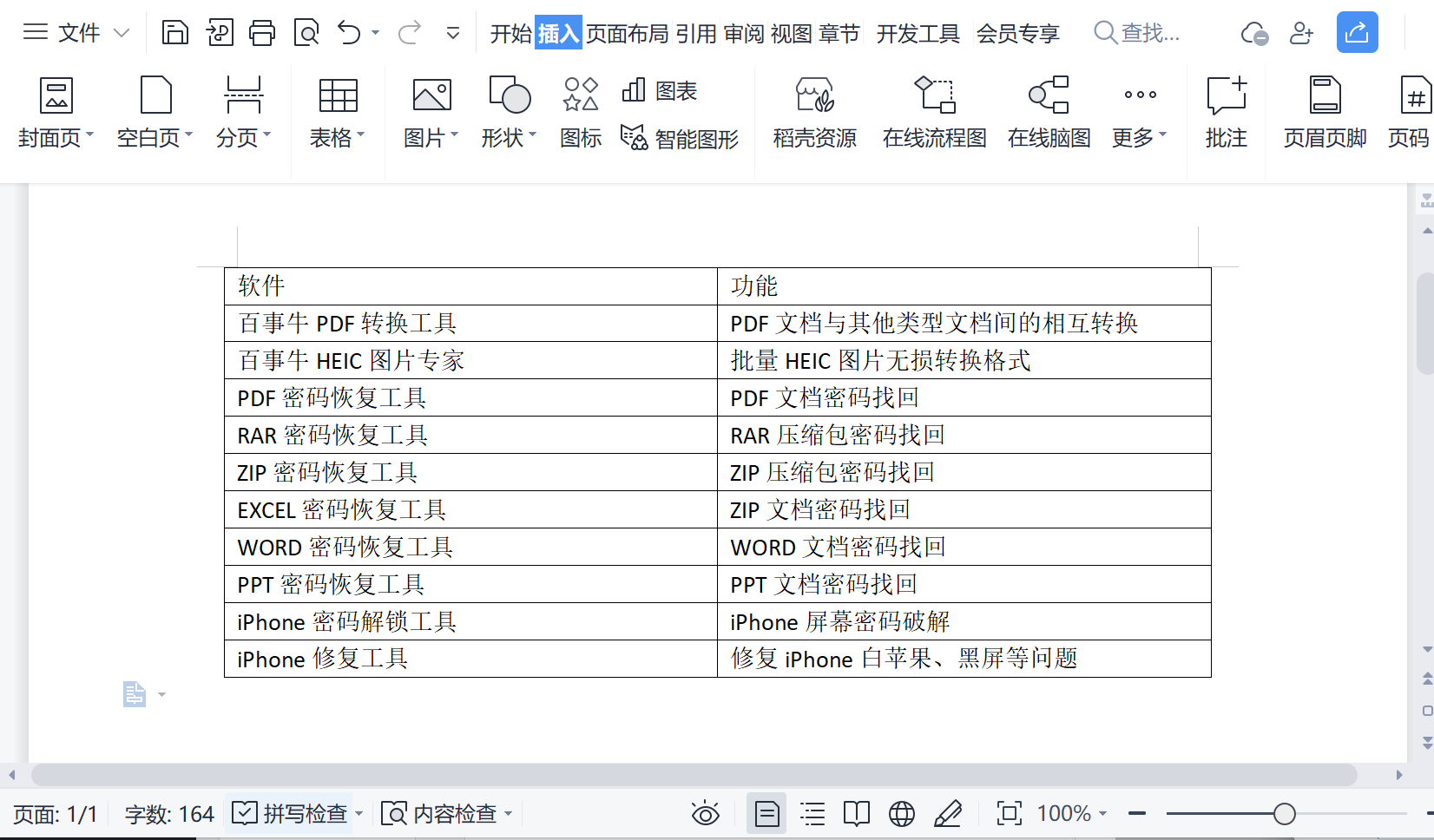
Task: Click the Save icon in quick toolbar
Action: pyautogui.click(x=175, y=33)
